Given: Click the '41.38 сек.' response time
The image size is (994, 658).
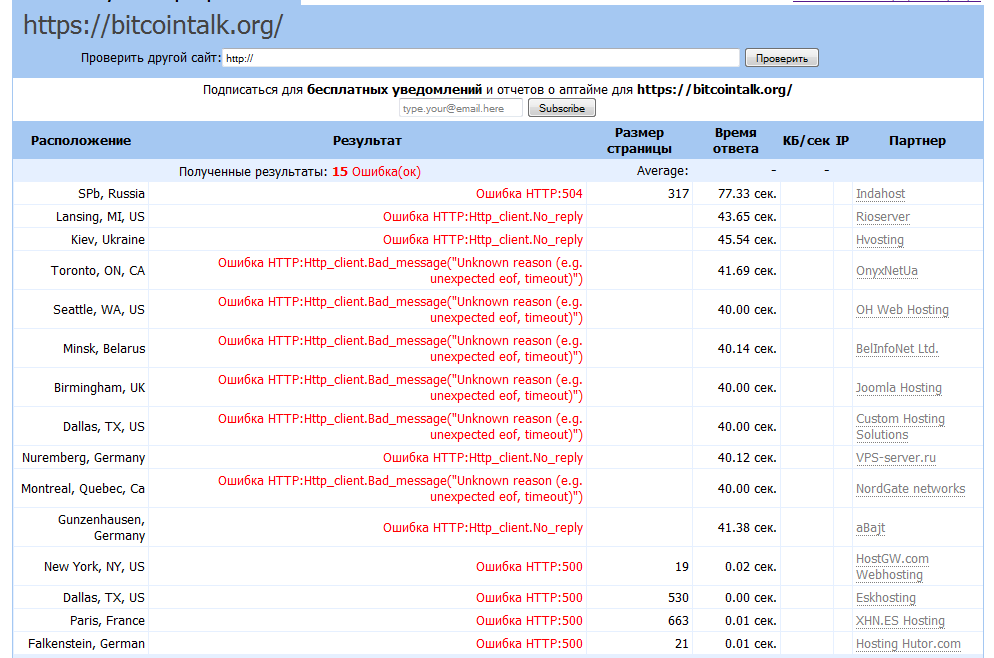Looking at the screenshot, I should (747, 527).
